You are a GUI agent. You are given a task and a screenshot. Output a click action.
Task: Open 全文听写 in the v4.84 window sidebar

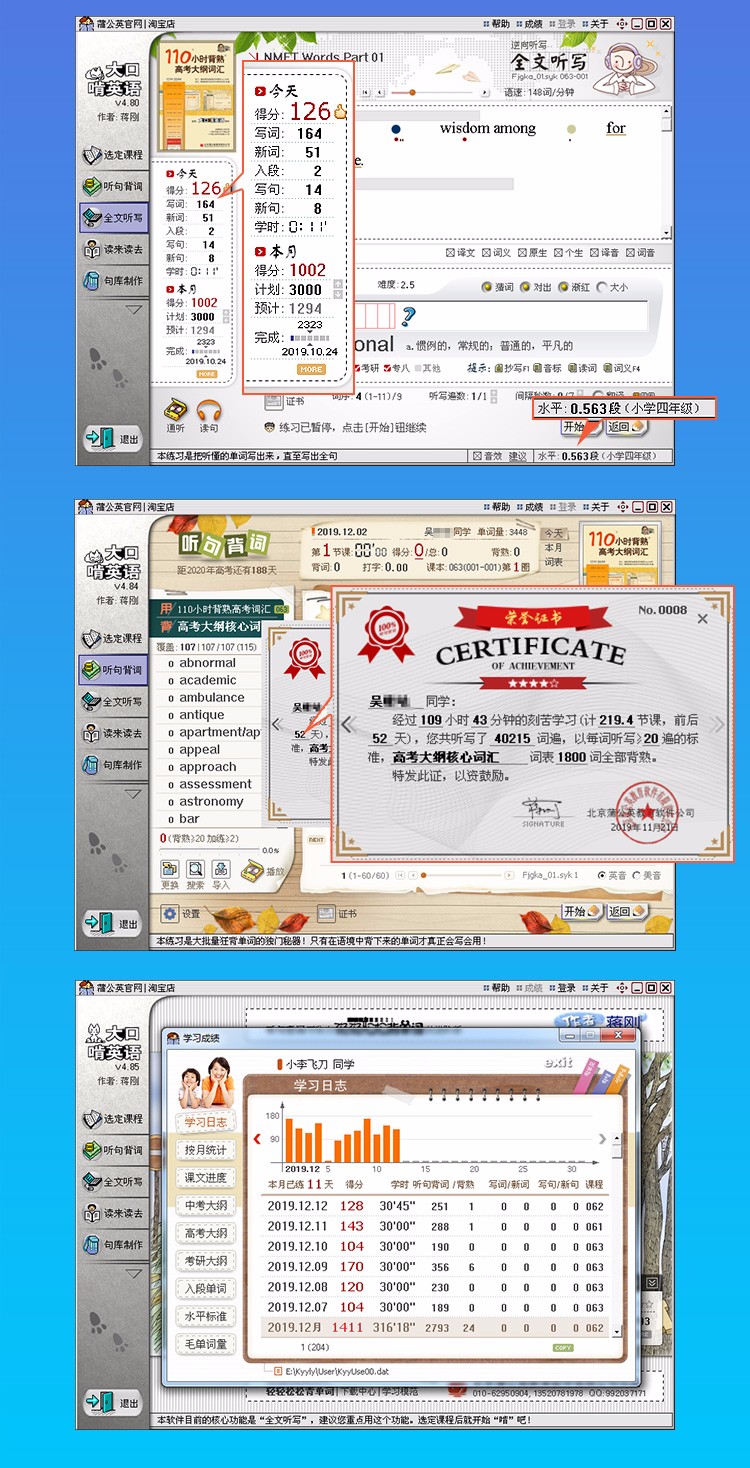pos(113,701)
